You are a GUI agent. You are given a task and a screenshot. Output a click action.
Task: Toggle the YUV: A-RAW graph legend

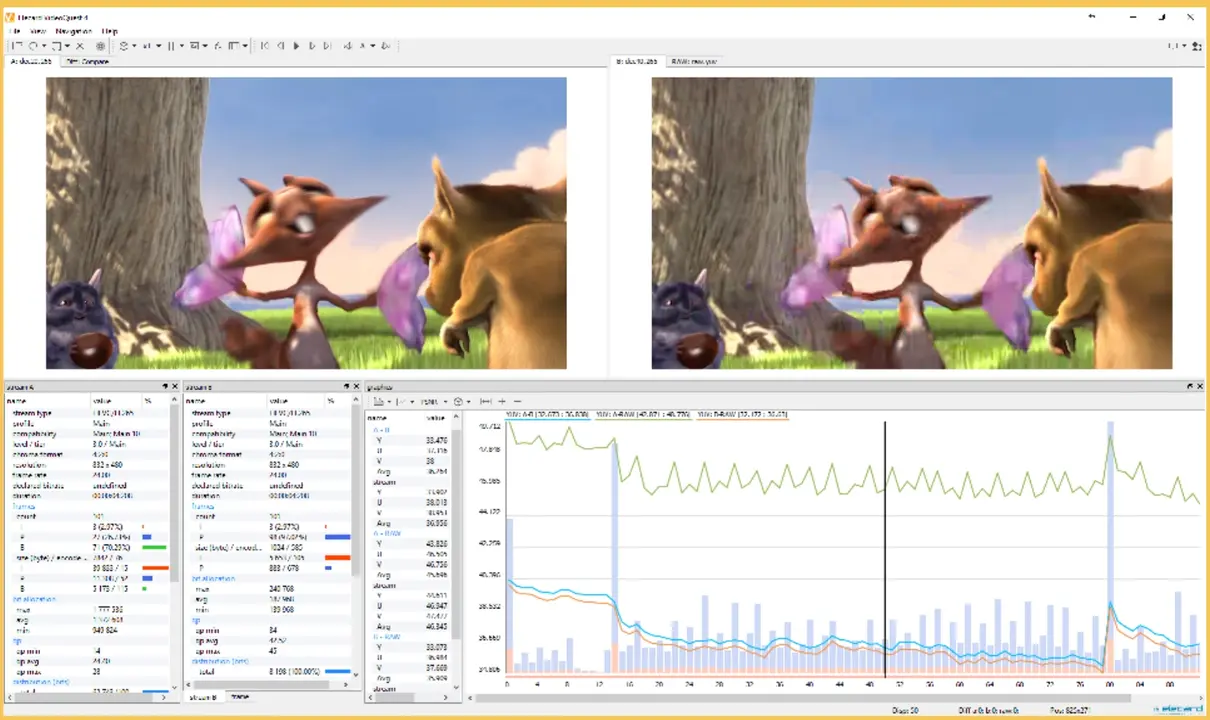(643, 413)
